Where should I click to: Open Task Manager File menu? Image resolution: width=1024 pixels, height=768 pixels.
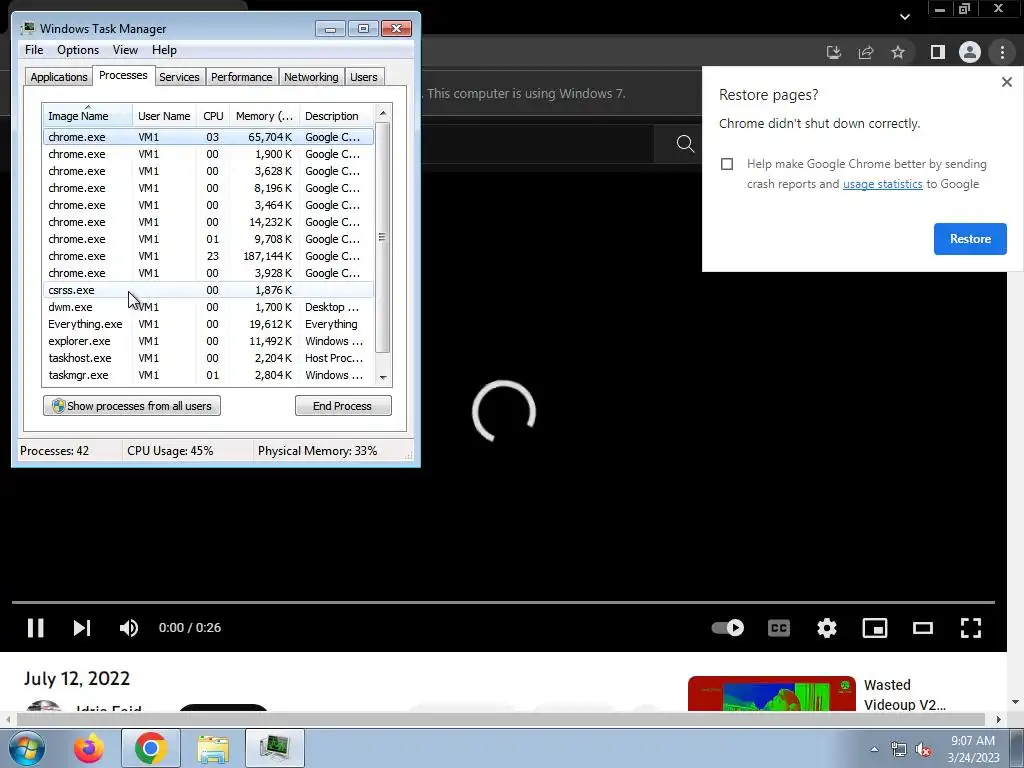pos(34,50)
